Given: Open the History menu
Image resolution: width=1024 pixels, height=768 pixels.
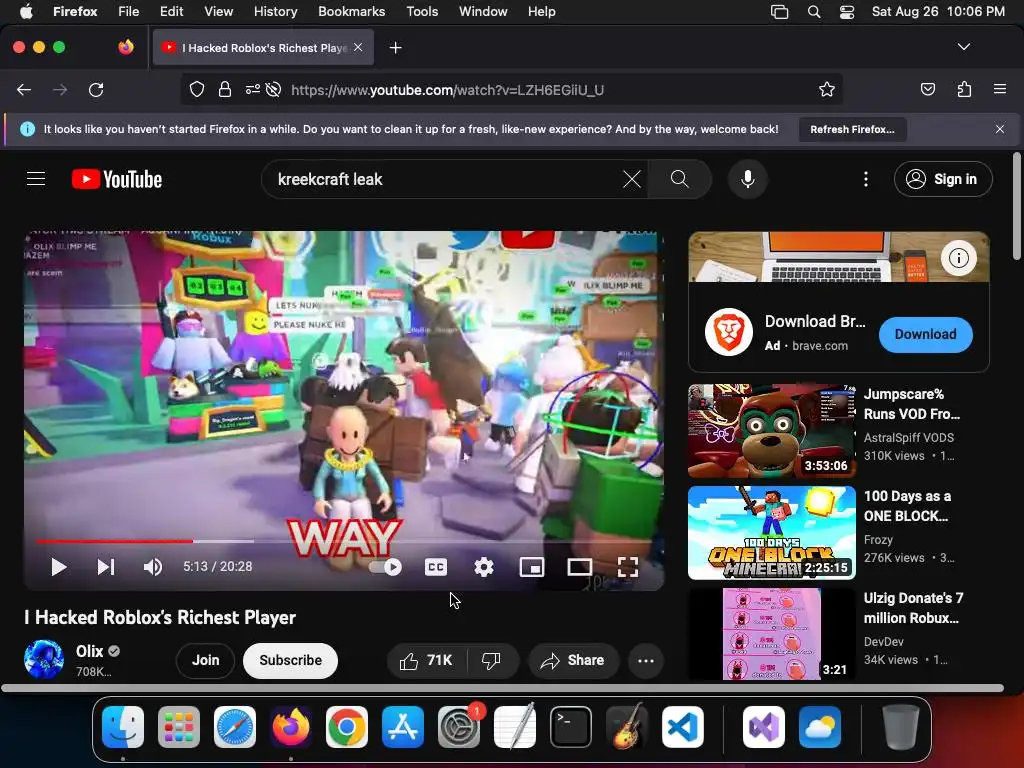Looking at the screenshot, I should (275, 11).
